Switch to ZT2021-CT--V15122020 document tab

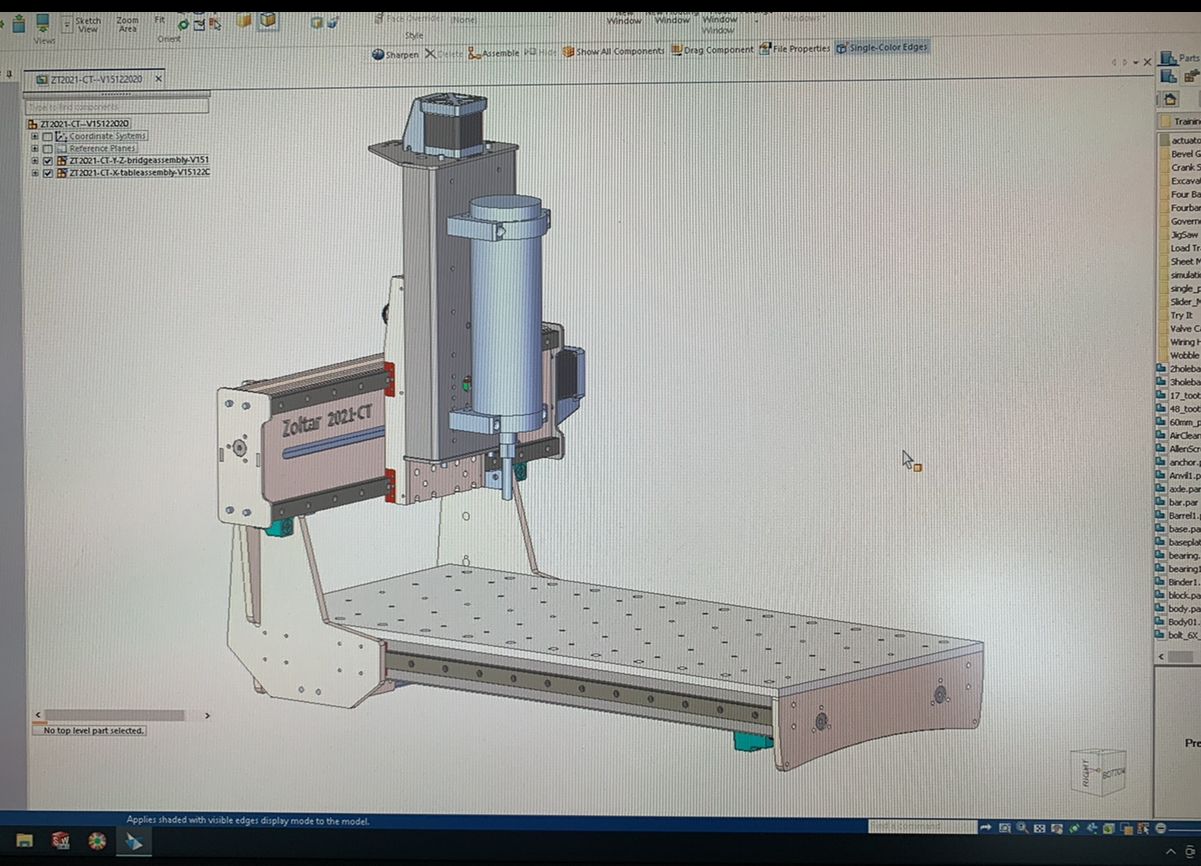pos(94,78)
